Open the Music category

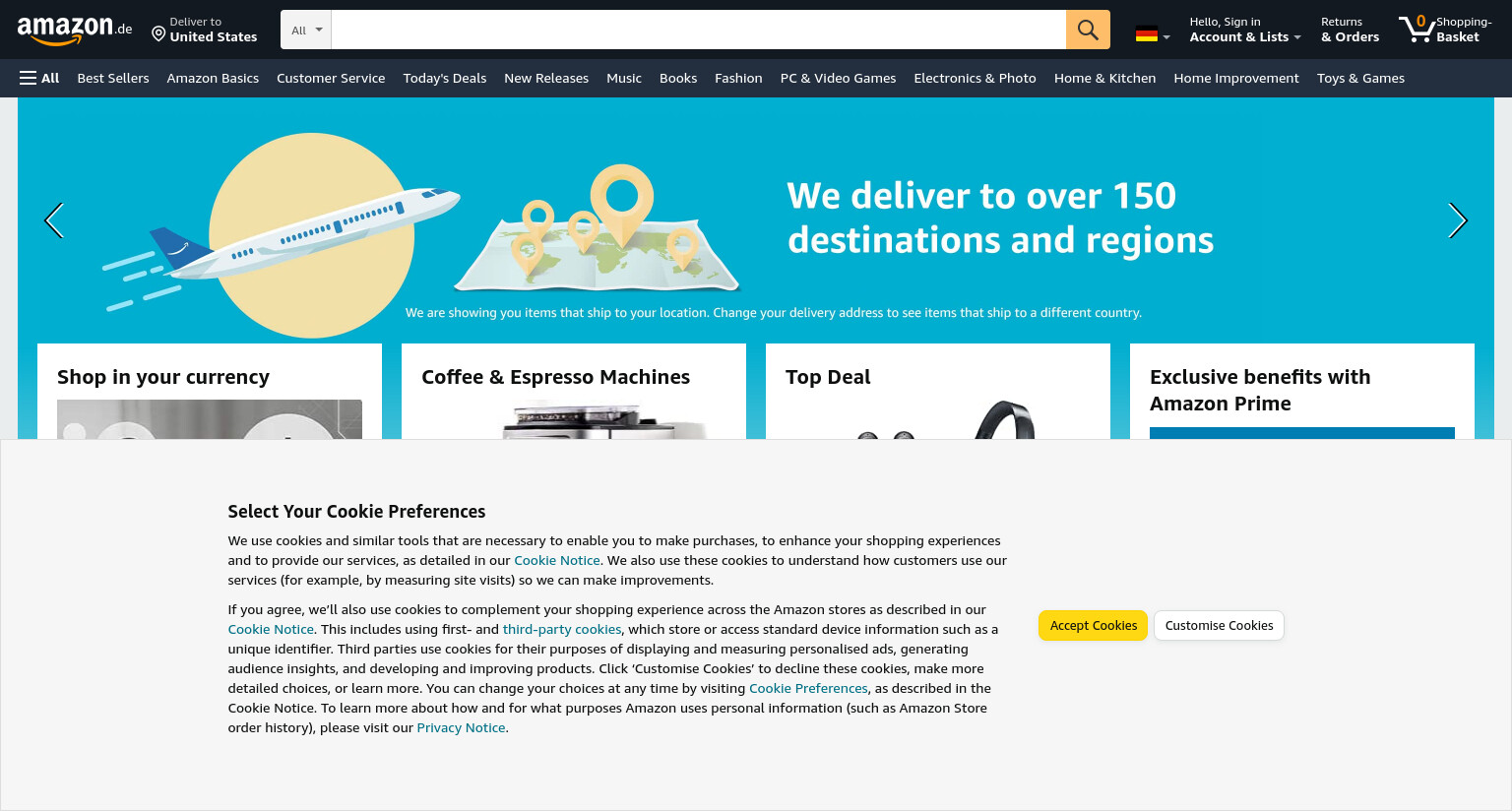[624, 78]
